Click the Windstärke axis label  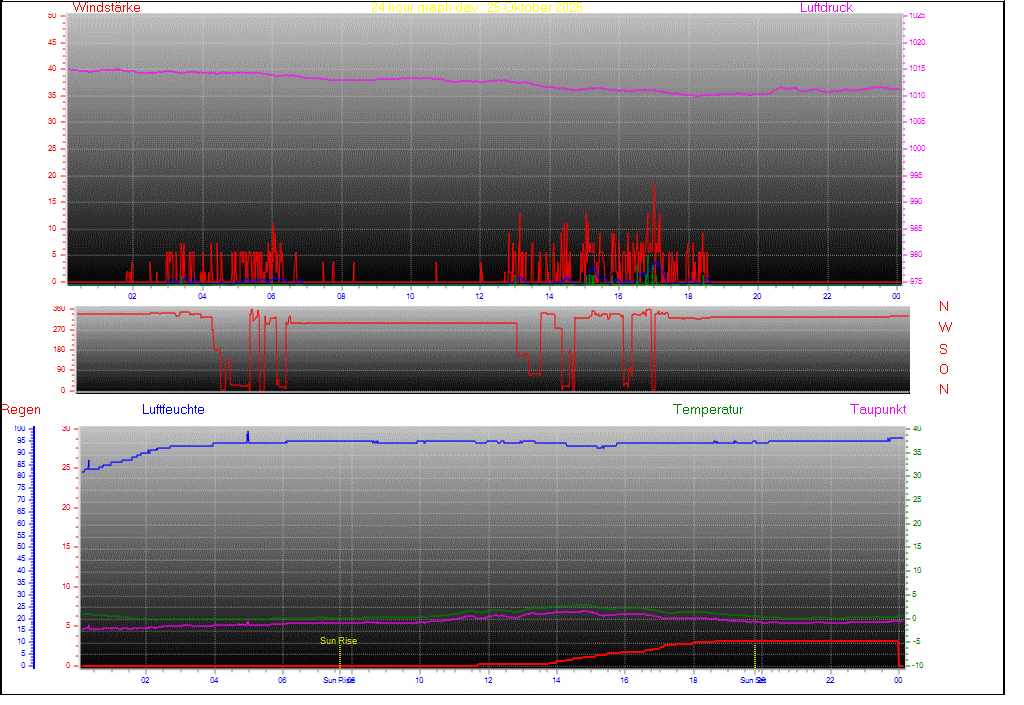tap(106, 8)
